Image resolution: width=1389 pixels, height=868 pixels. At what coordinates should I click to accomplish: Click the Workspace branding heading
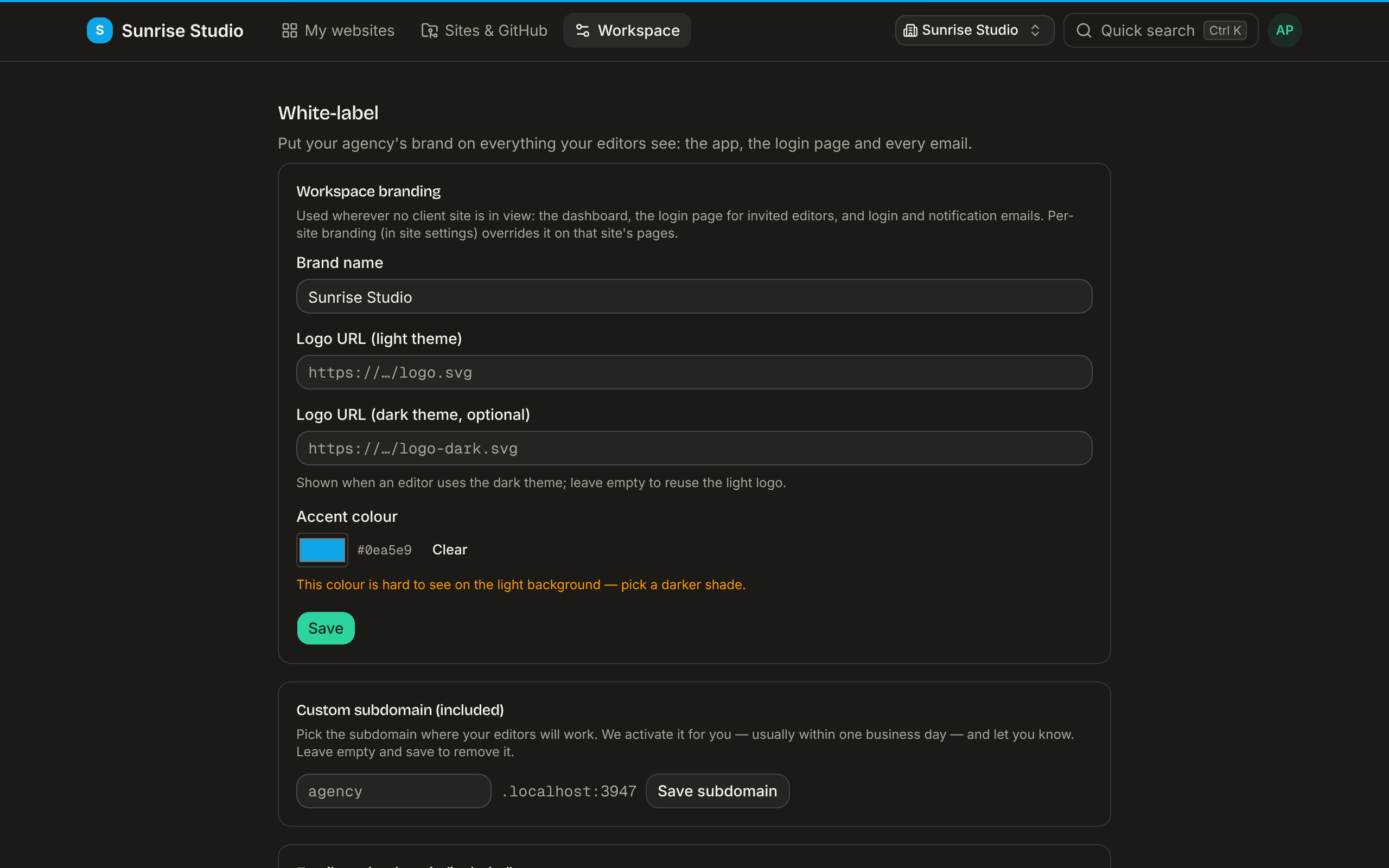pyautogui.click(x=368, y=191)
